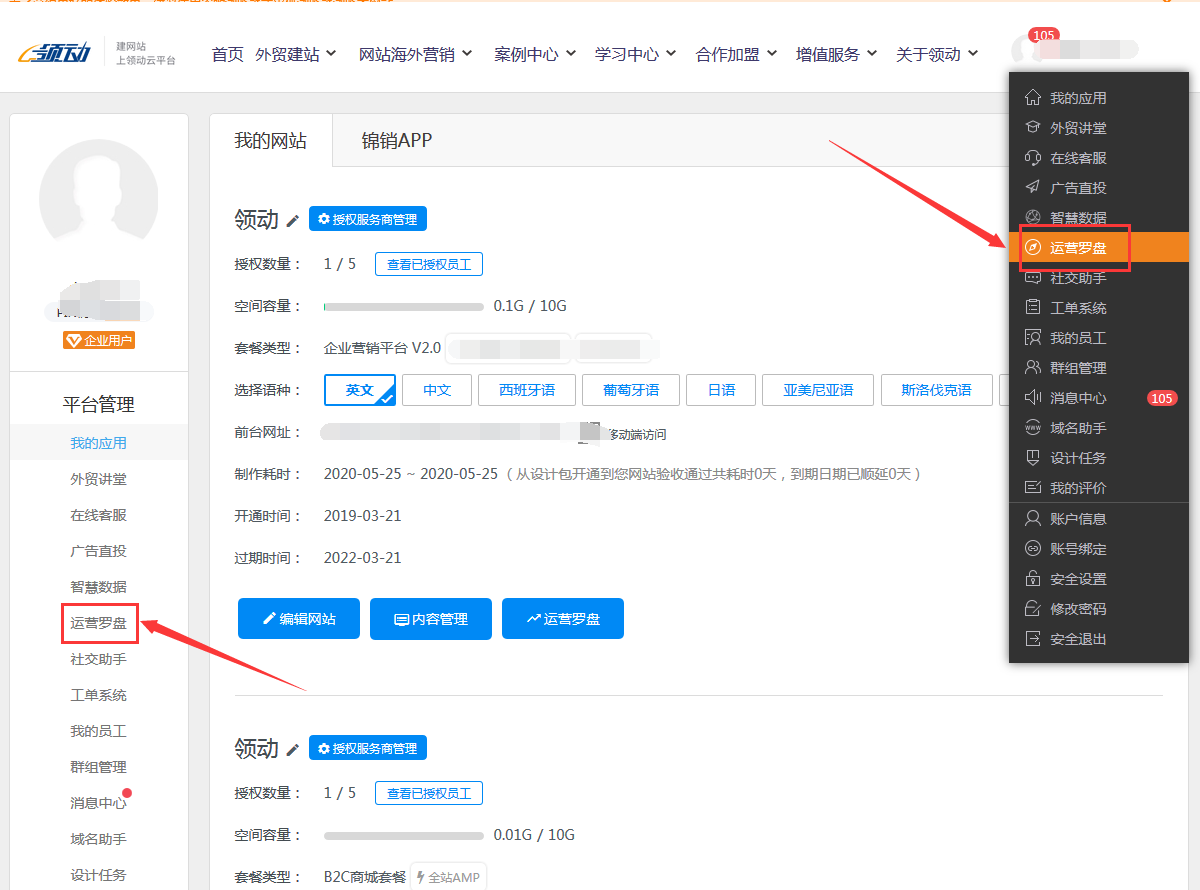Screen dimensions: 1200x890
Task: Select 日语 as the site language
Action: click(720, 390)
